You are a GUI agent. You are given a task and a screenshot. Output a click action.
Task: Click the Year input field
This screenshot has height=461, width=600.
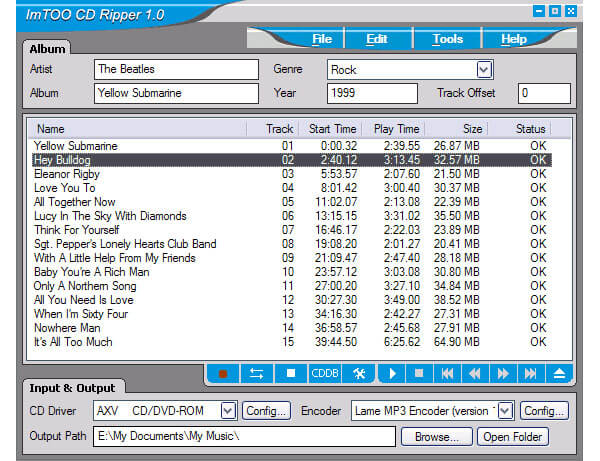[x=372, y=93]
